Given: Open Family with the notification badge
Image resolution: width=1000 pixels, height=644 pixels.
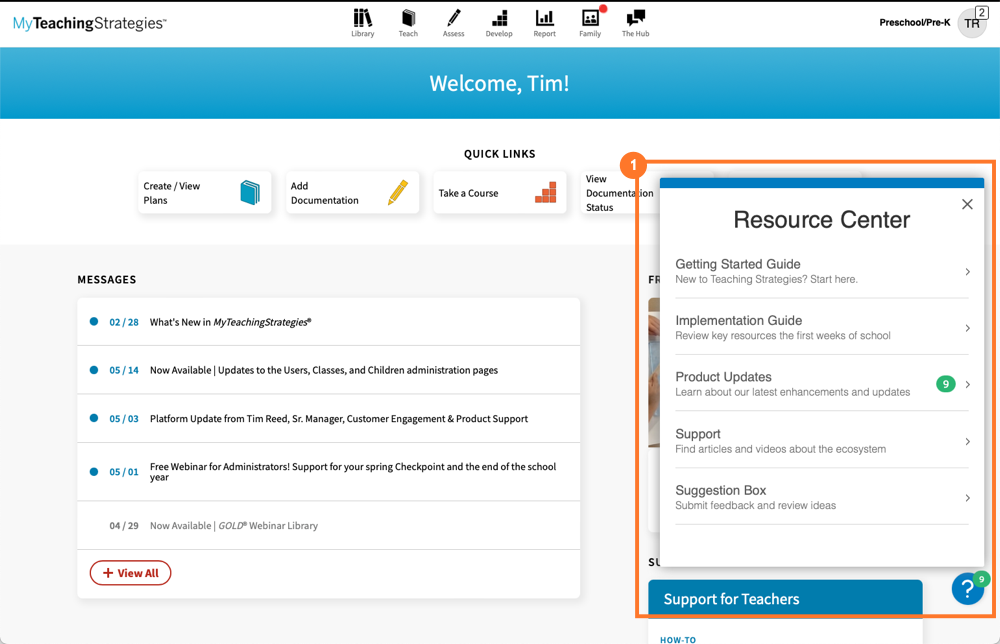Looking at the screenshot, I should pyautogui.click(x=589, y=22).
